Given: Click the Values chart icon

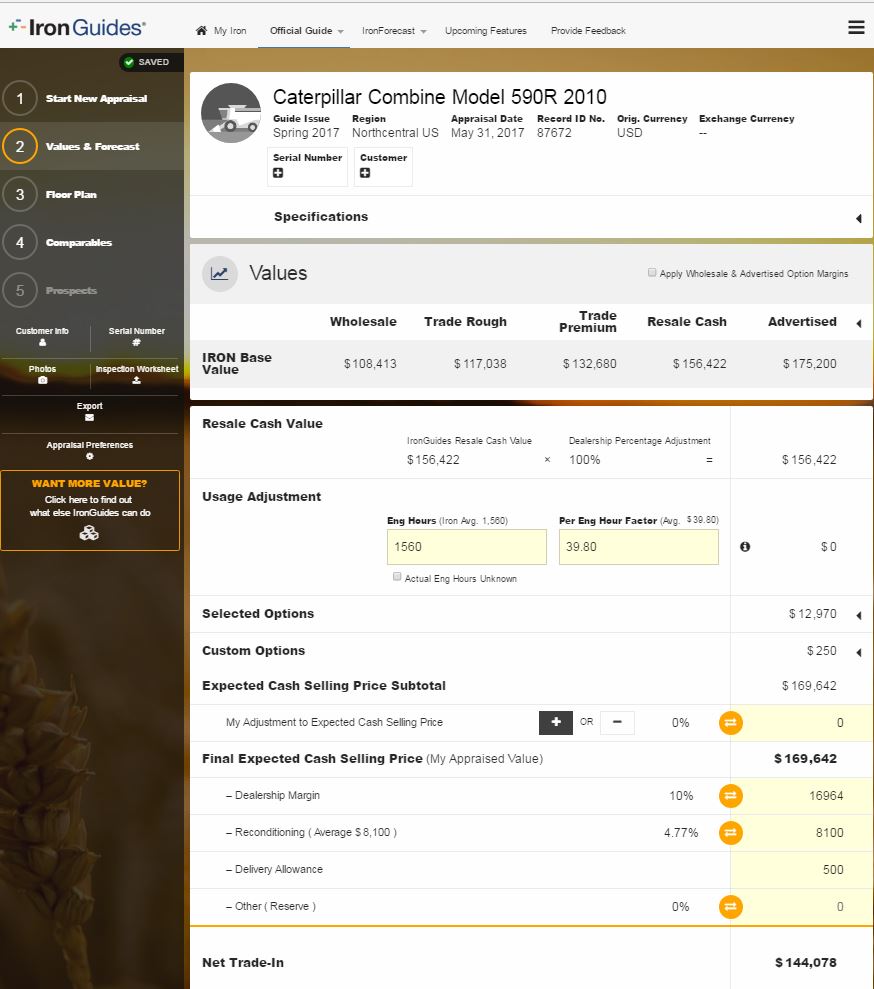Looking at the screenshot, I should coord(219,274).
